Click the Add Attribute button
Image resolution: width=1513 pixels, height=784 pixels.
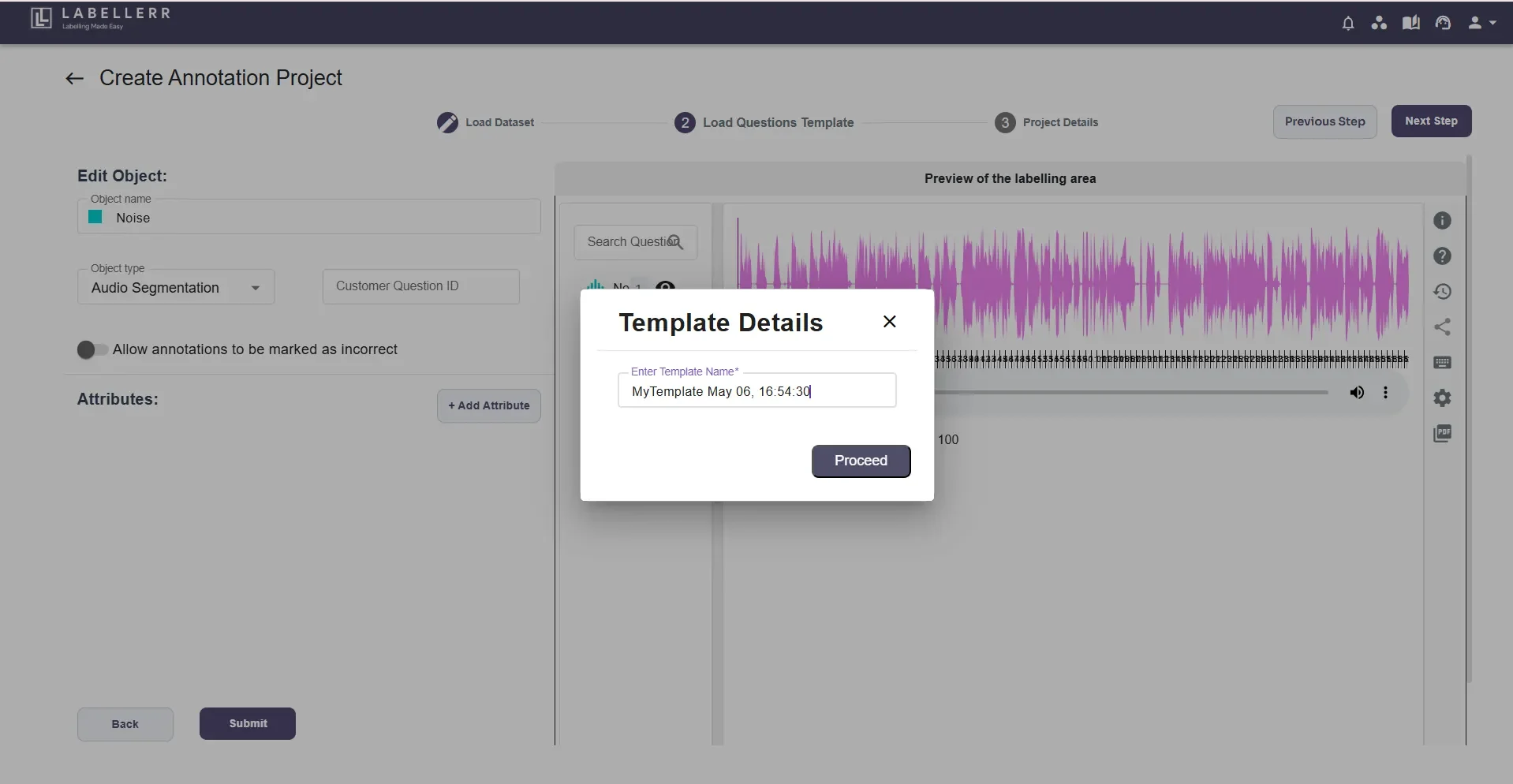[x=489, y=405]
